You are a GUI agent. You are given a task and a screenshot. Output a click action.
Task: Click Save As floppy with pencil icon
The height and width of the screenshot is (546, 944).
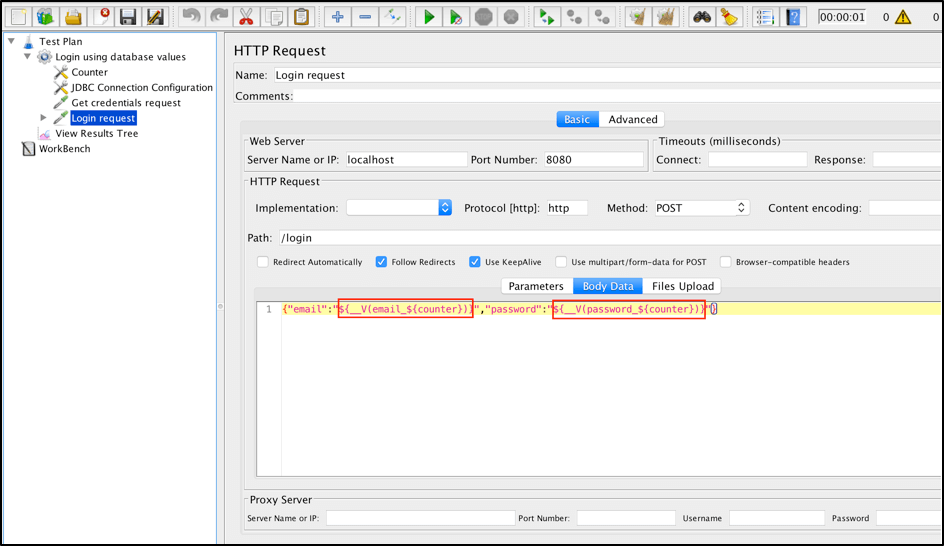pyautogui.click(x=155, y=16)
